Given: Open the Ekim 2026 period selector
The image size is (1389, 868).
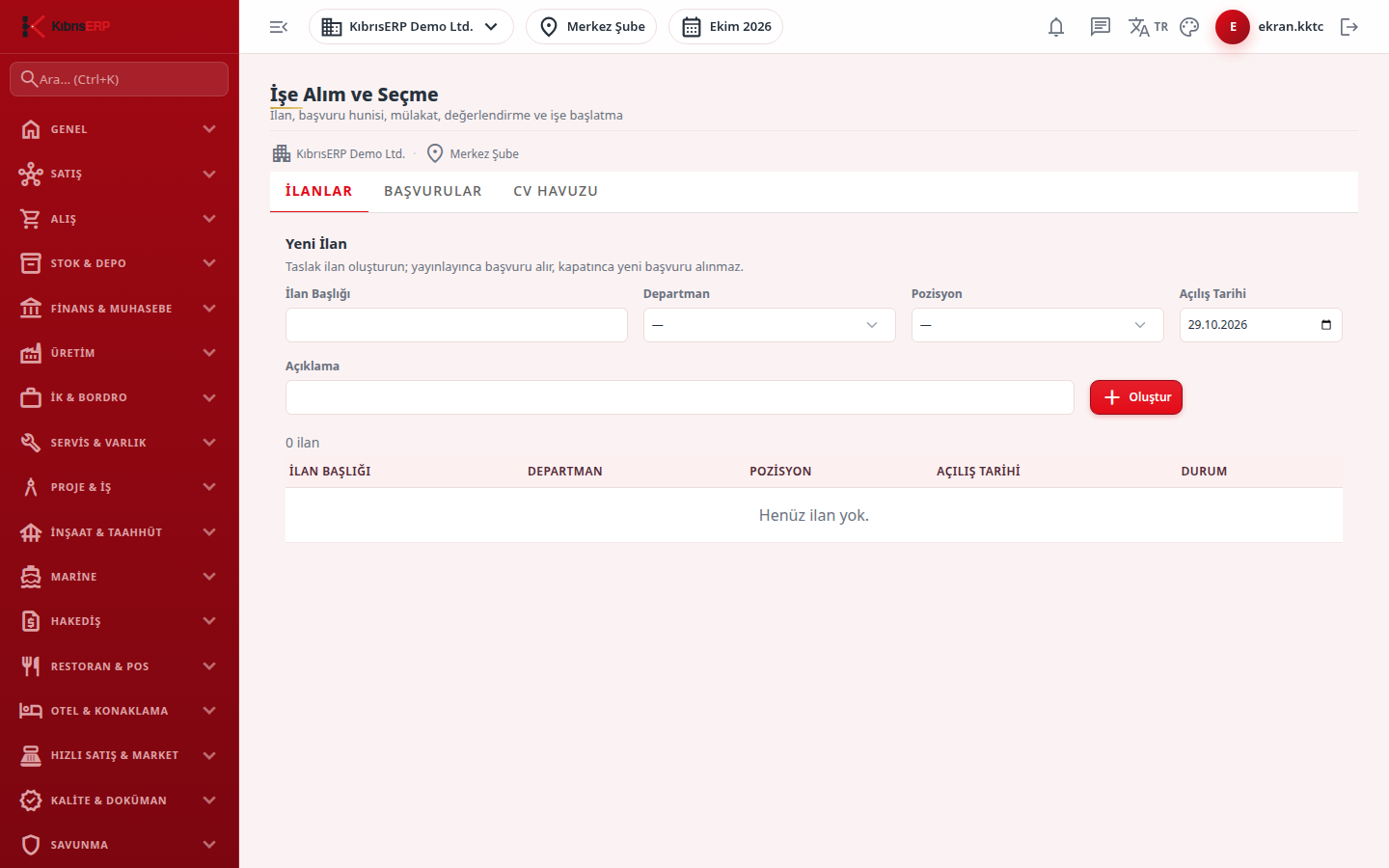Looking at the screenshot, I should (725, 27).
